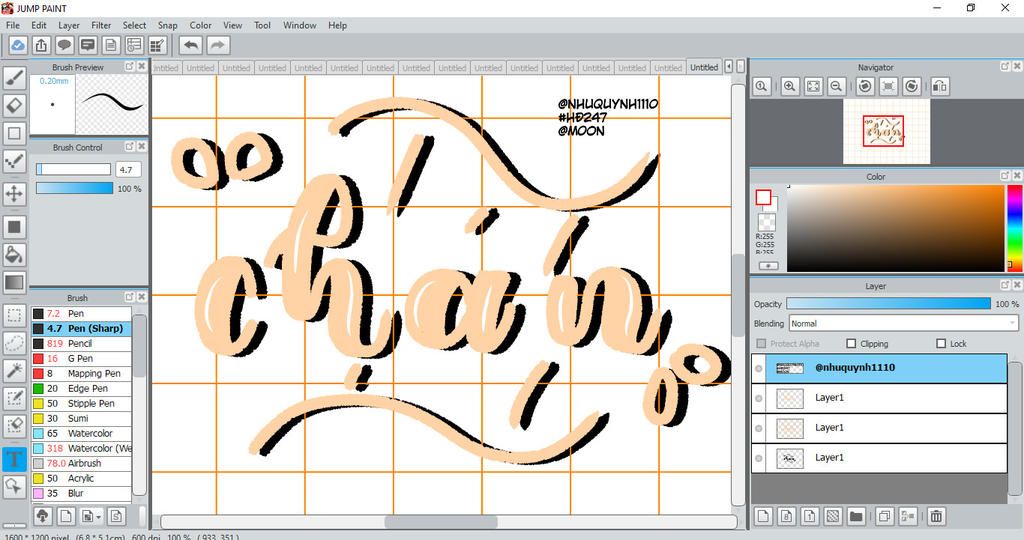The height and width of the screenshot is (540, 1024).
Task: Select the Pencil brush
Action: coord(82,343)
